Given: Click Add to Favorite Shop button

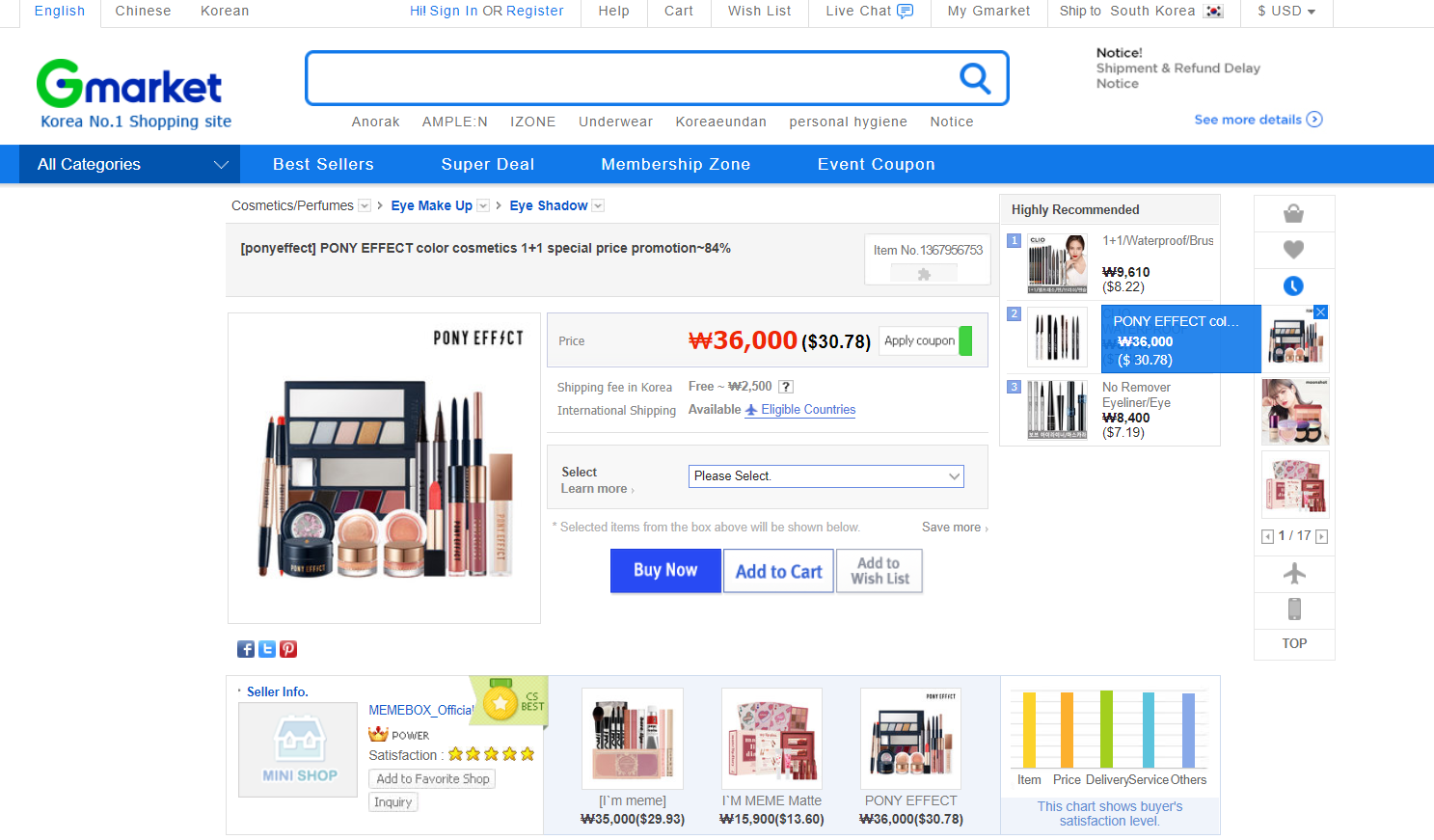Looking at the screenshot, I should pos(432,779).
